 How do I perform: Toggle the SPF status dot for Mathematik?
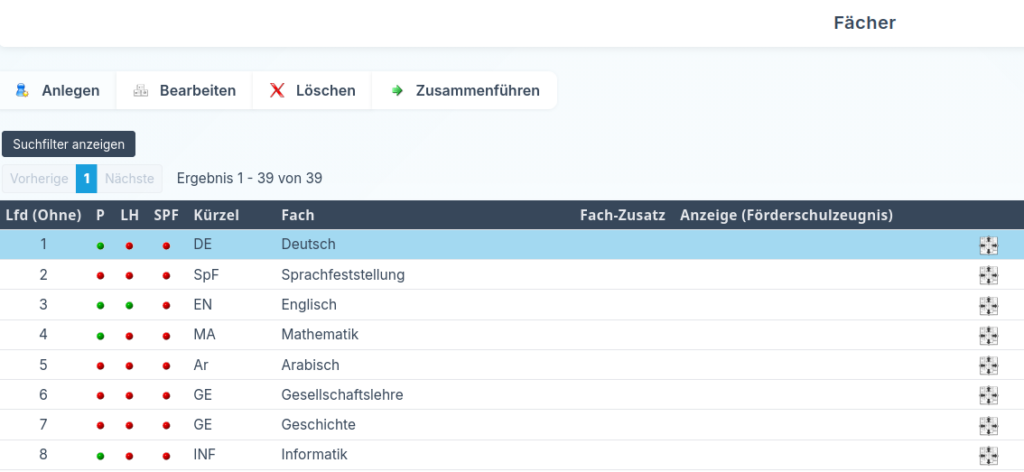pos(166,336)
